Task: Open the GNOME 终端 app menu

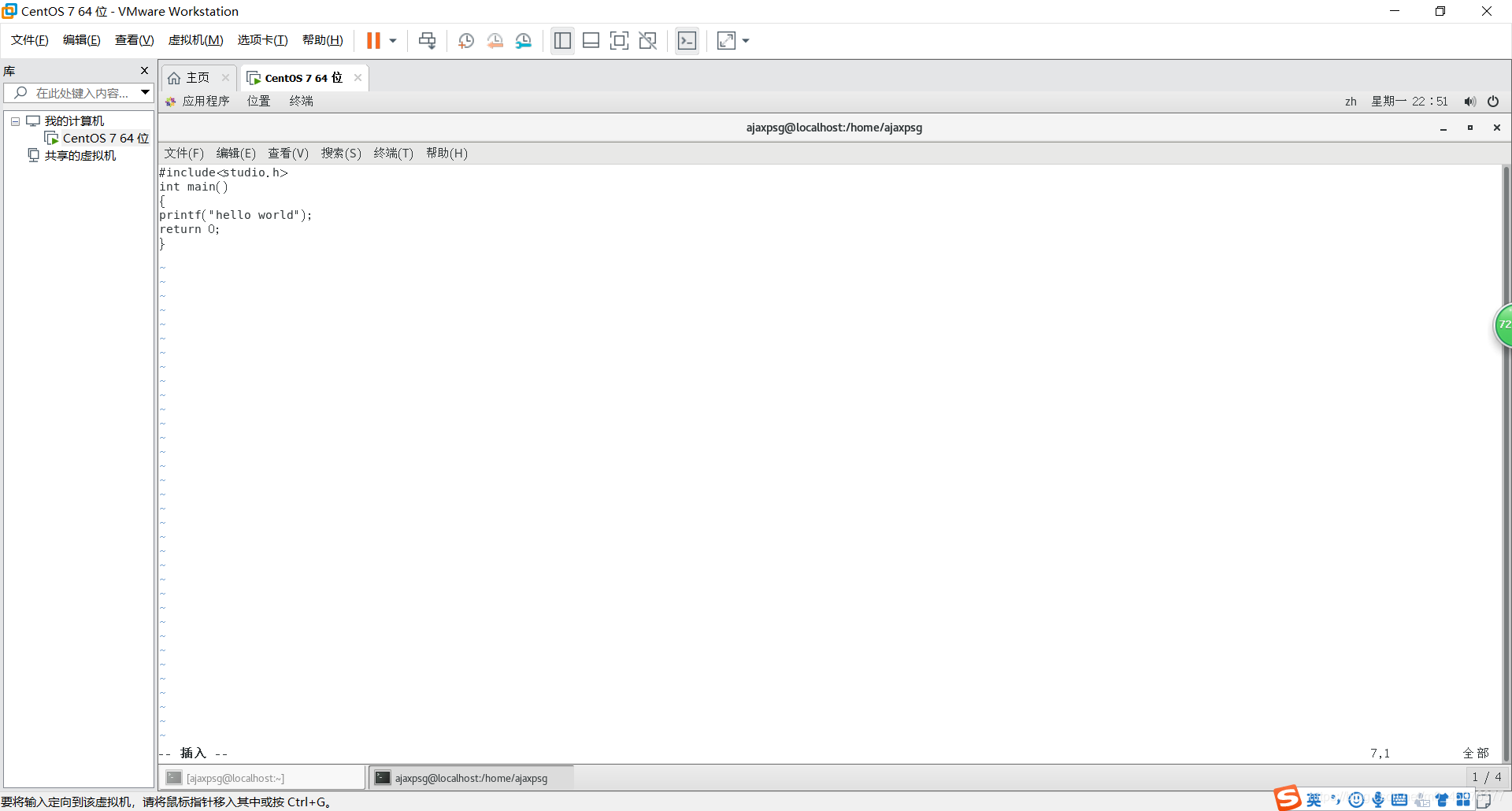Action: tap(302, 102)
